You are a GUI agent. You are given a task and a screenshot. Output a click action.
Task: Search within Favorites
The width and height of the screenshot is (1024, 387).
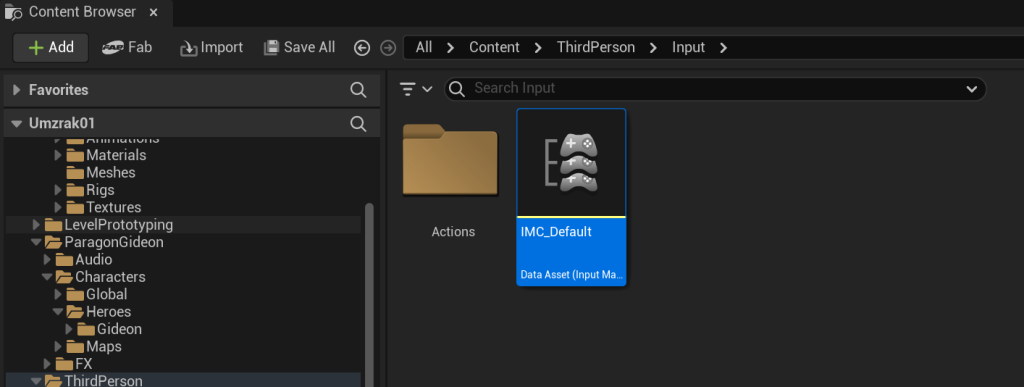pyautogui.click(x=358, y=90)
